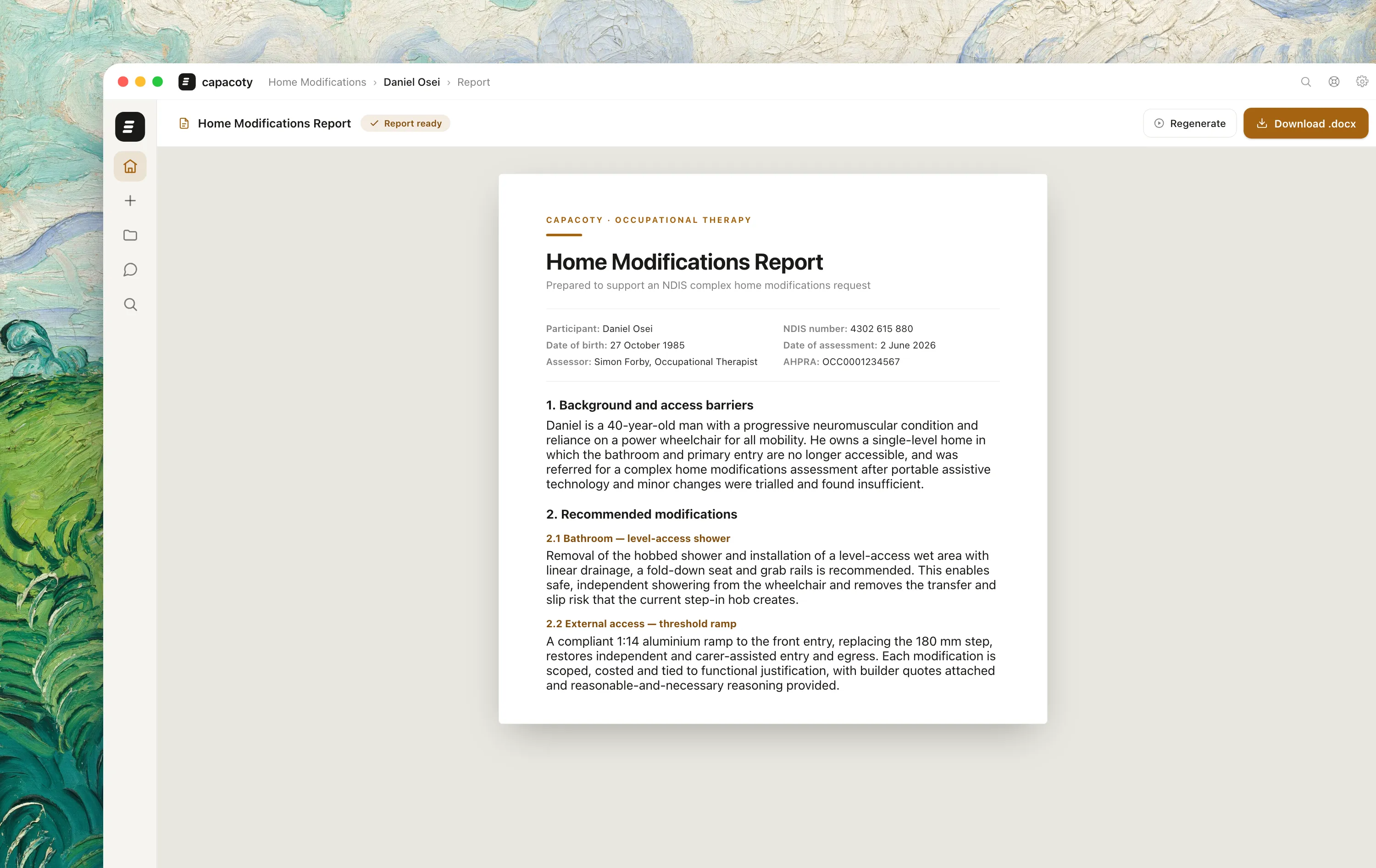Screen dimensions: 1376x868
Task: Click the plus icon in sidebar
Action: (x=130, y=200)
